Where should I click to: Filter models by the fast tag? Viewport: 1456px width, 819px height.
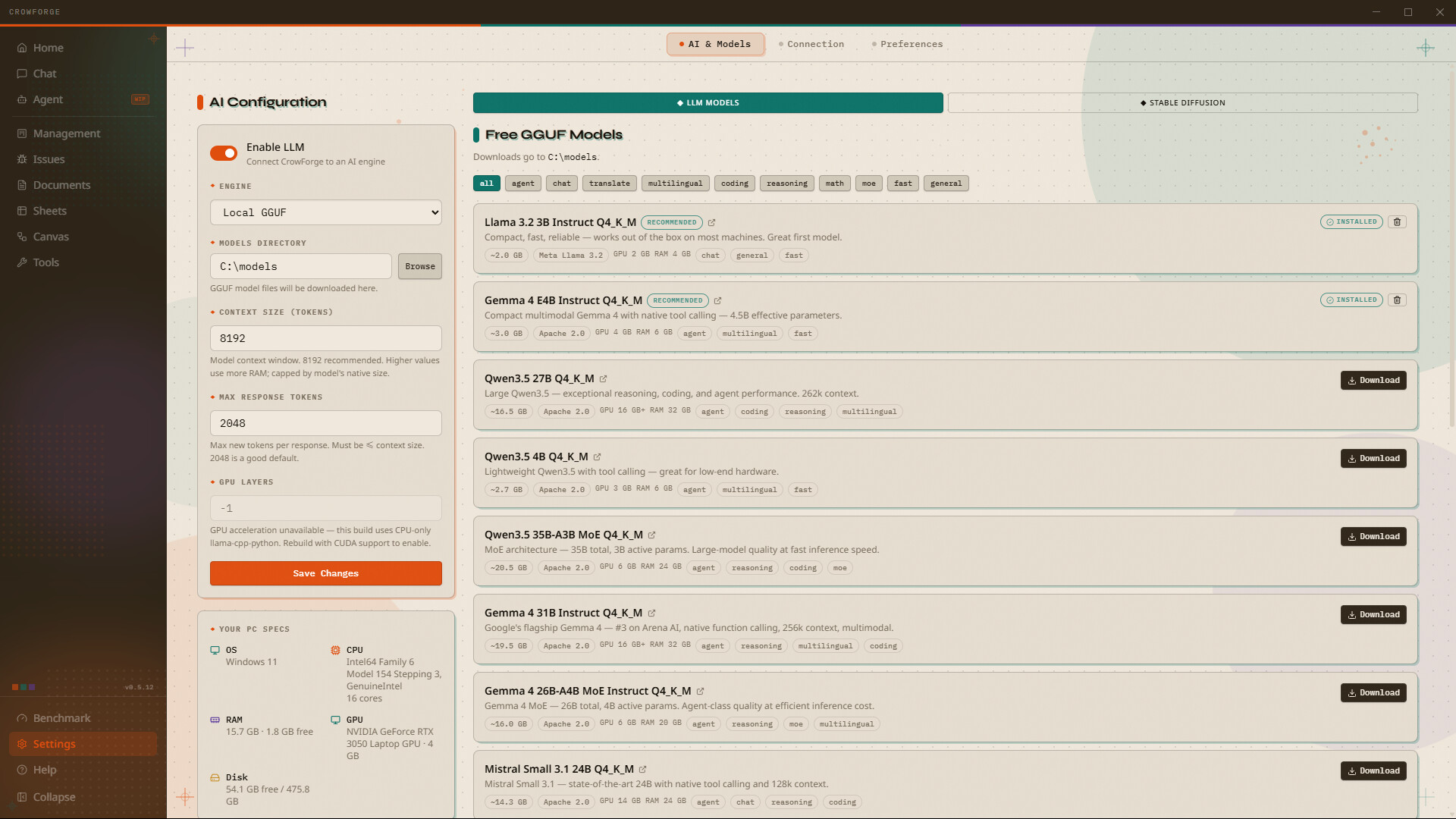click(903, 184)
